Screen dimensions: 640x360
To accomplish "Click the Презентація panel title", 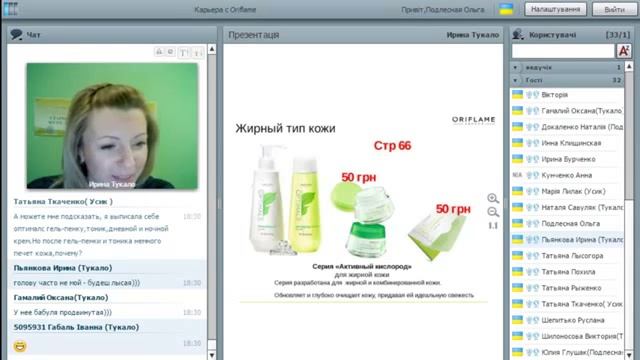I will coord(253,35).
